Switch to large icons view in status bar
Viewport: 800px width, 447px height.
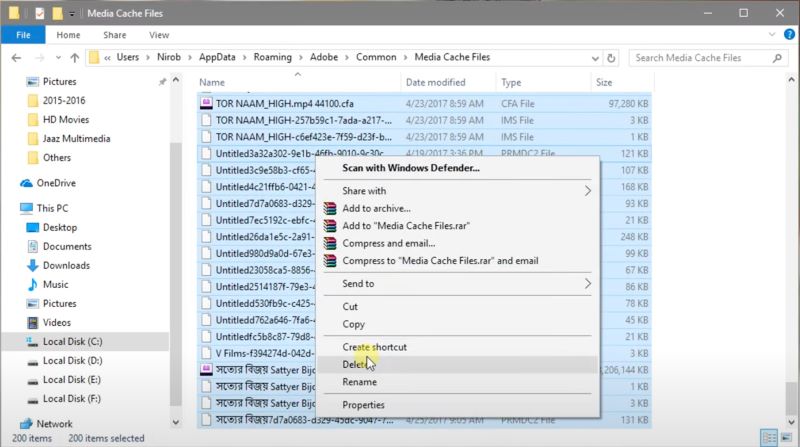pyautogui.click(x=784, y=438)
